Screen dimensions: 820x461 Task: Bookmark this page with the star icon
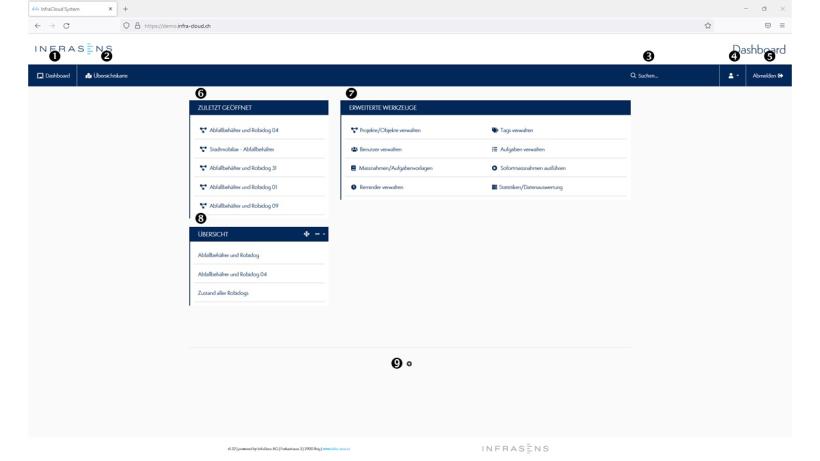coord(708,26)
